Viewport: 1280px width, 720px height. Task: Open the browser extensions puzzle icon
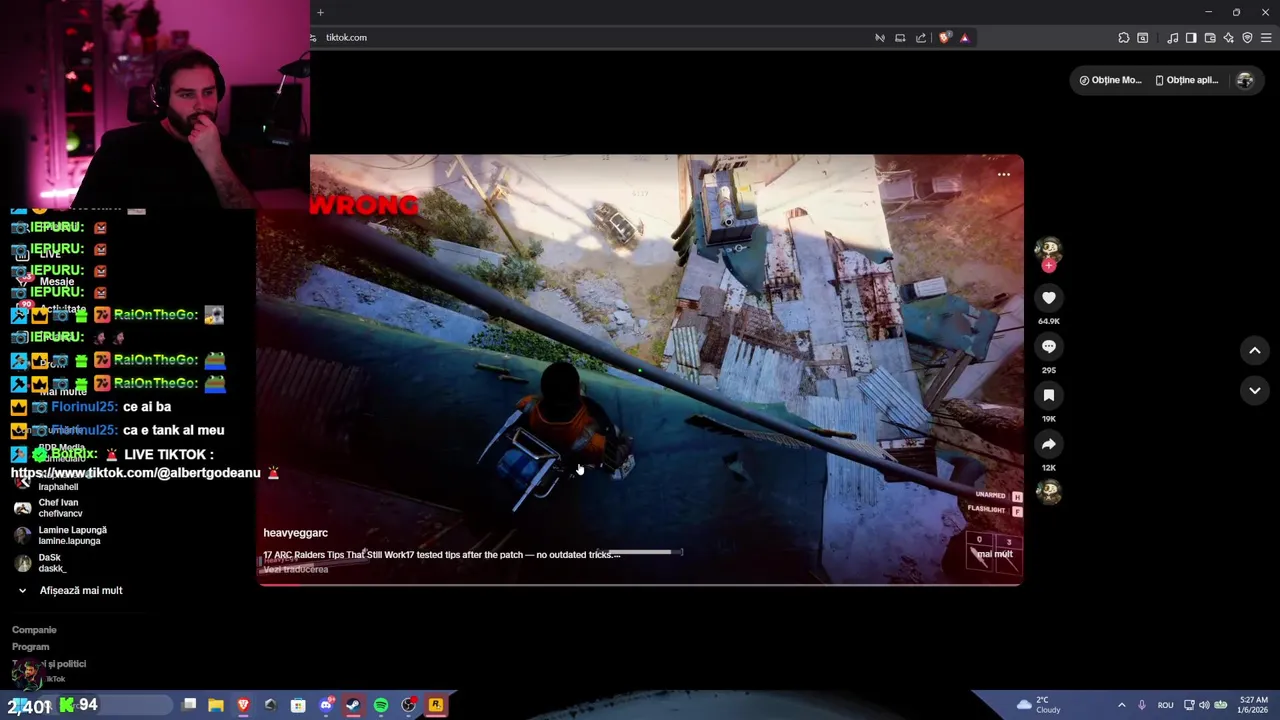point(1124,38)
